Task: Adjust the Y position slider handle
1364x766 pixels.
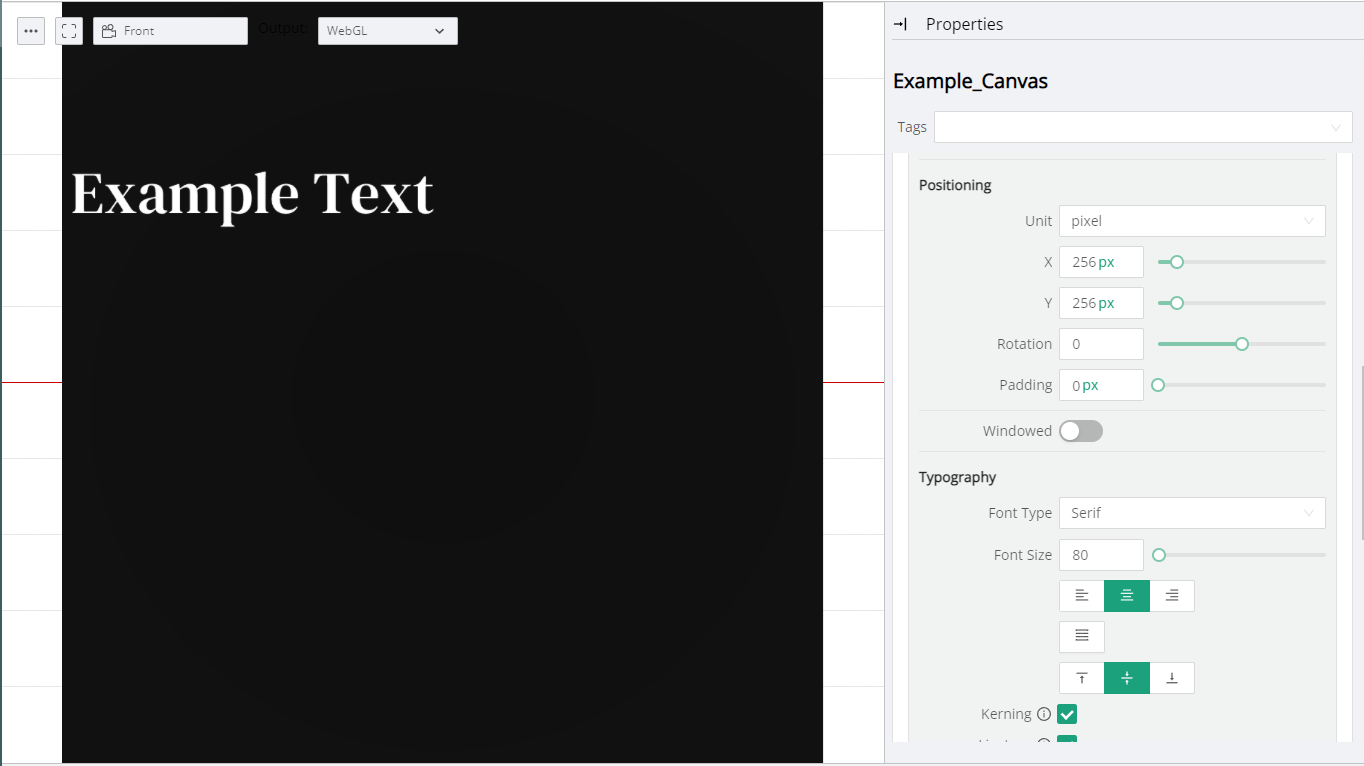Action: pyautogui.click(x=1177, y=303)
